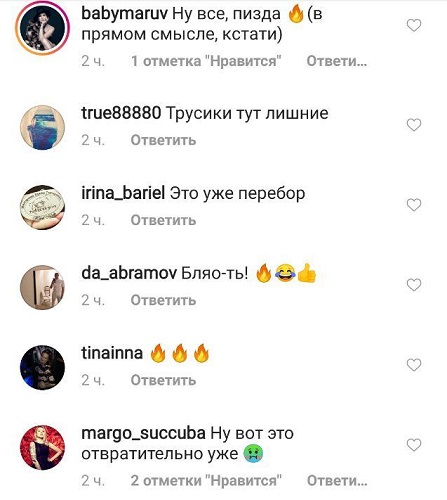Like da_abramov's comment via heart icon
The height and width of the screenshot is (500, 447).
[x=414, y=285]
